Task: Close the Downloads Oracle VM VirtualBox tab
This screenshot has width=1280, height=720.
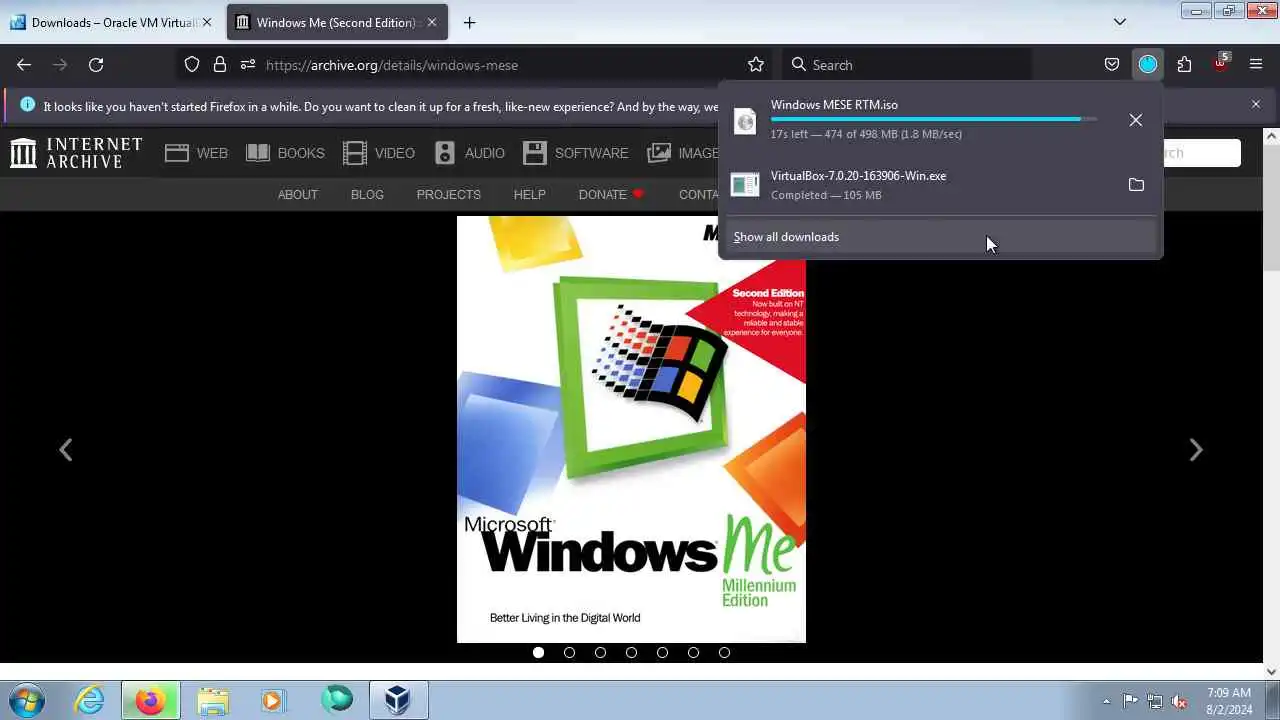Action: tap(207, 22)
